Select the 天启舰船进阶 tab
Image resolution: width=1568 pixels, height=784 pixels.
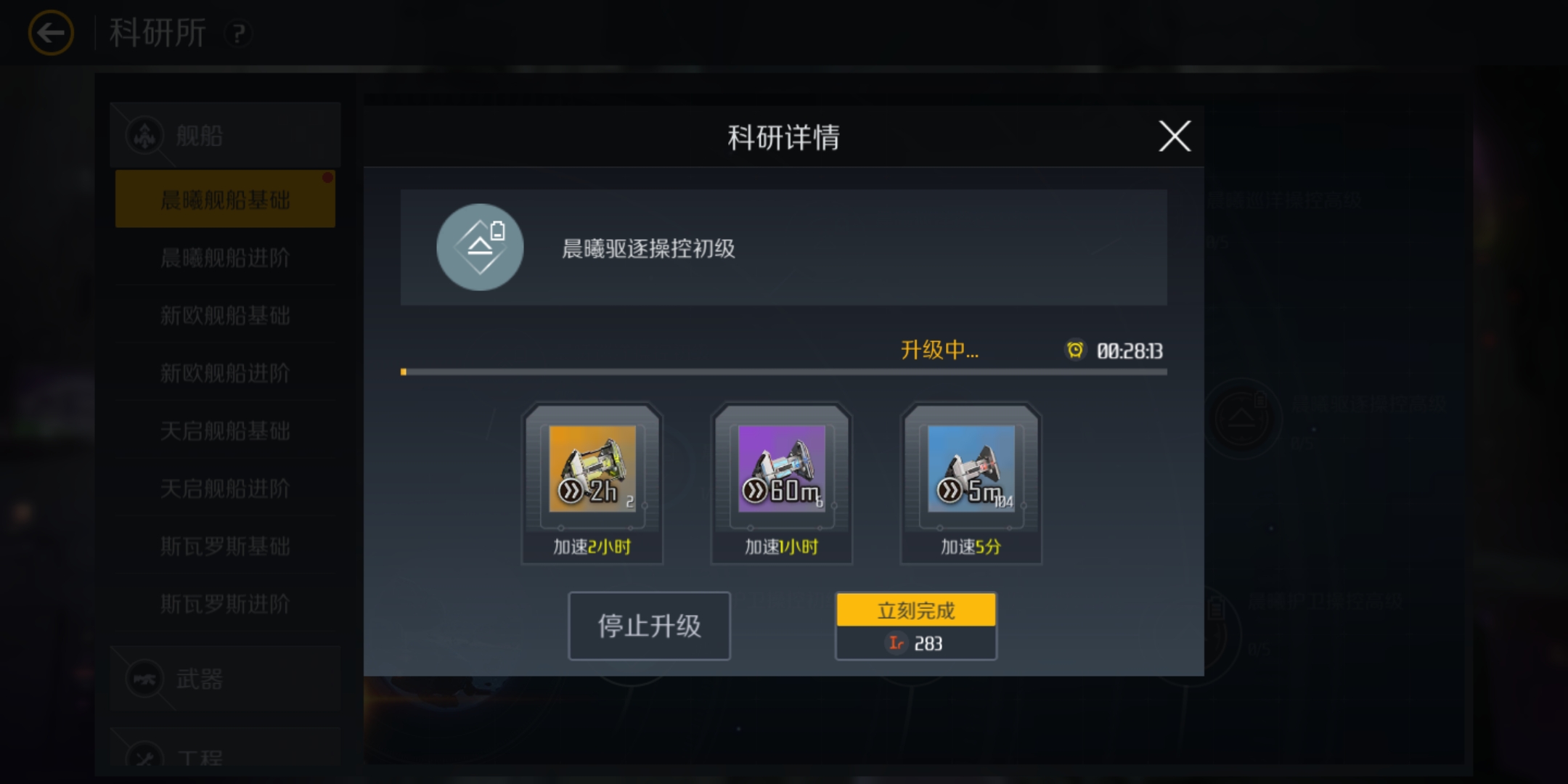pos(225,489)
